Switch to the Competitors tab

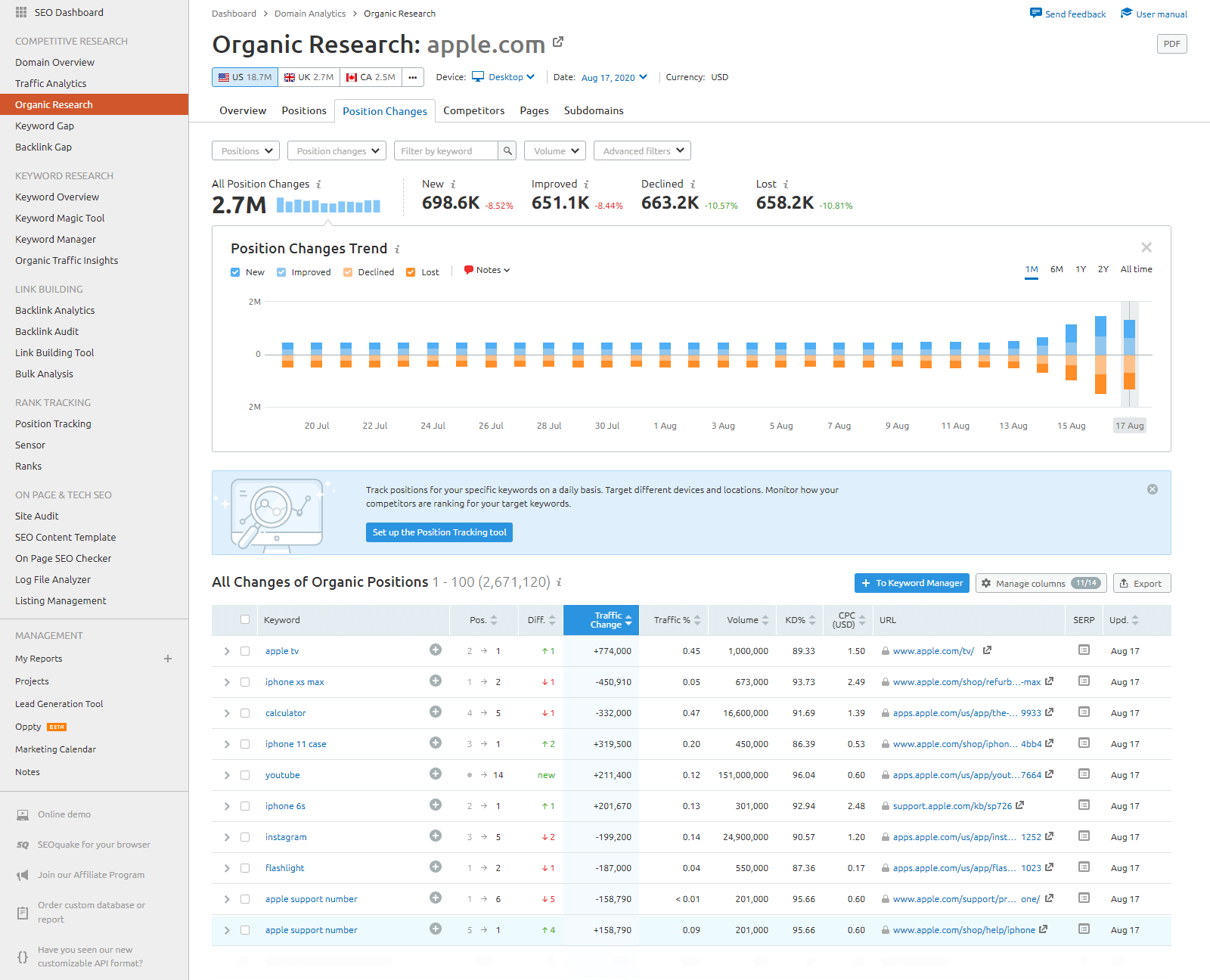click(x=473, y=110)
